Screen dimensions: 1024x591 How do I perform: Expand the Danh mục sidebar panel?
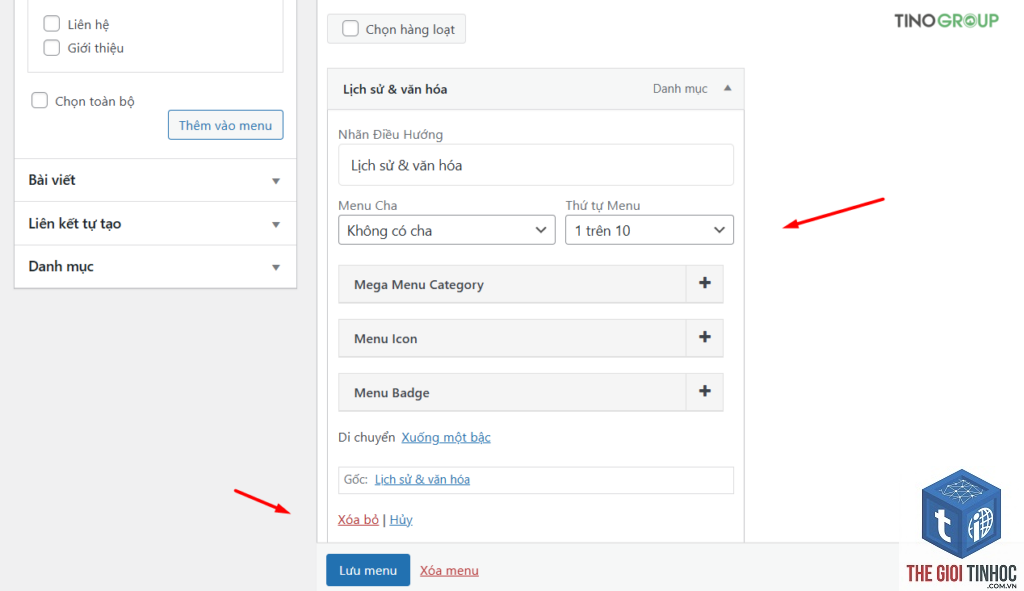[x=155, y=266]
